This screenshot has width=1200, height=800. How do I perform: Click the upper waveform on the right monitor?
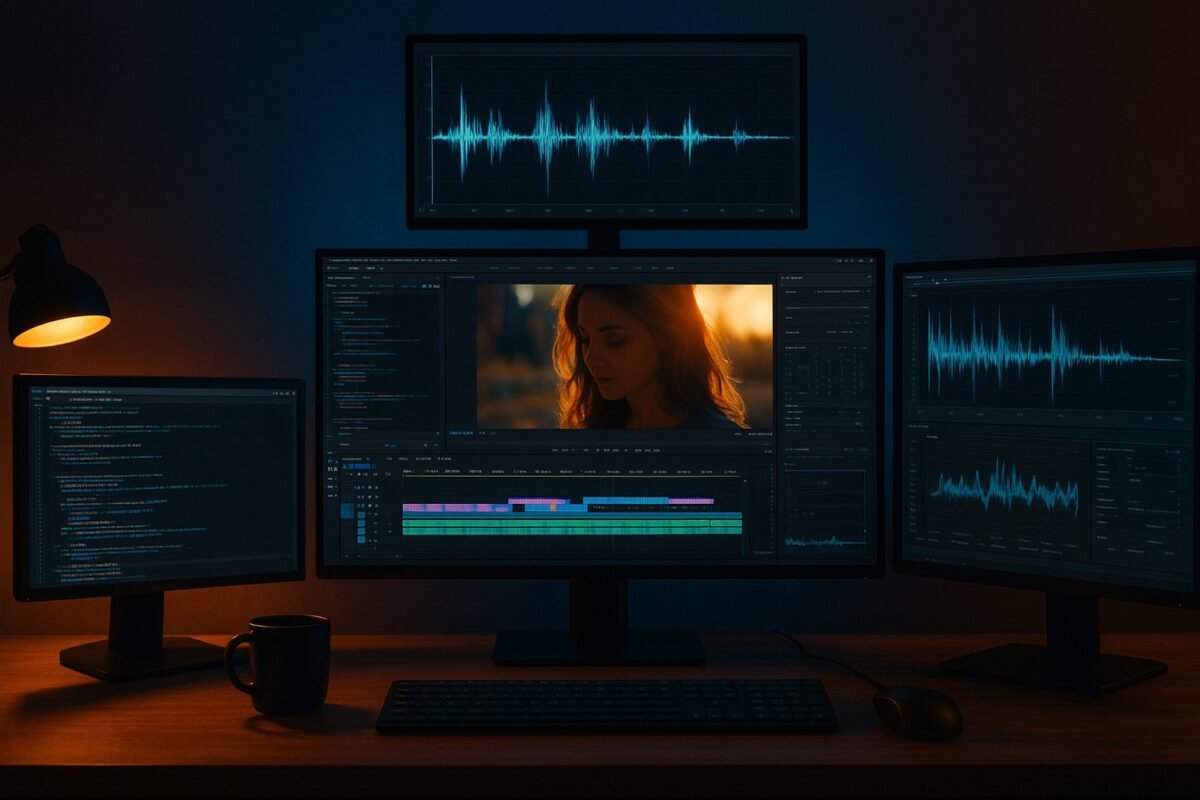point(1052,355)
